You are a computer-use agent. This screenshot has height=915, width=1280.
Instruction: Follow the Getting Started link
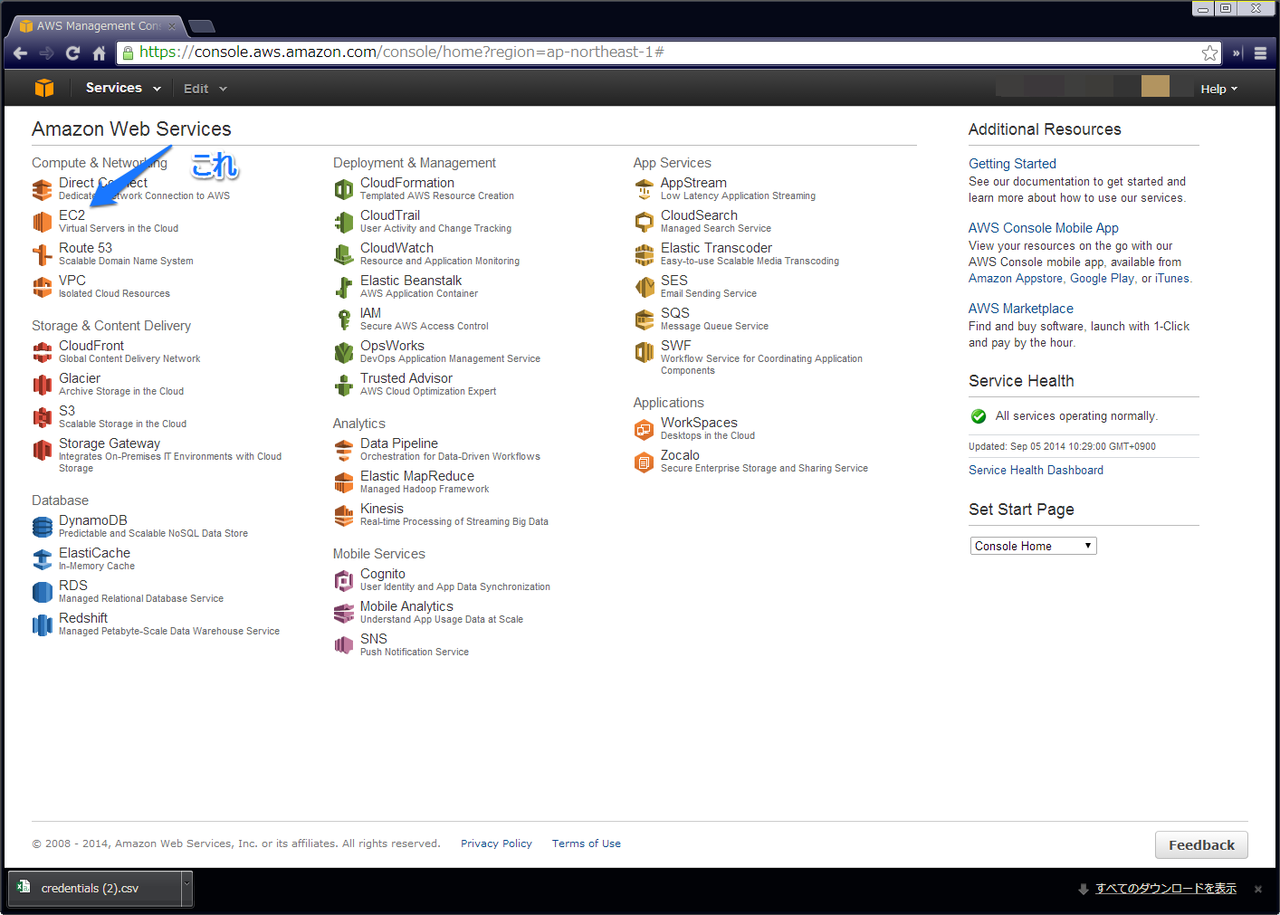(x=1012, y=163)
